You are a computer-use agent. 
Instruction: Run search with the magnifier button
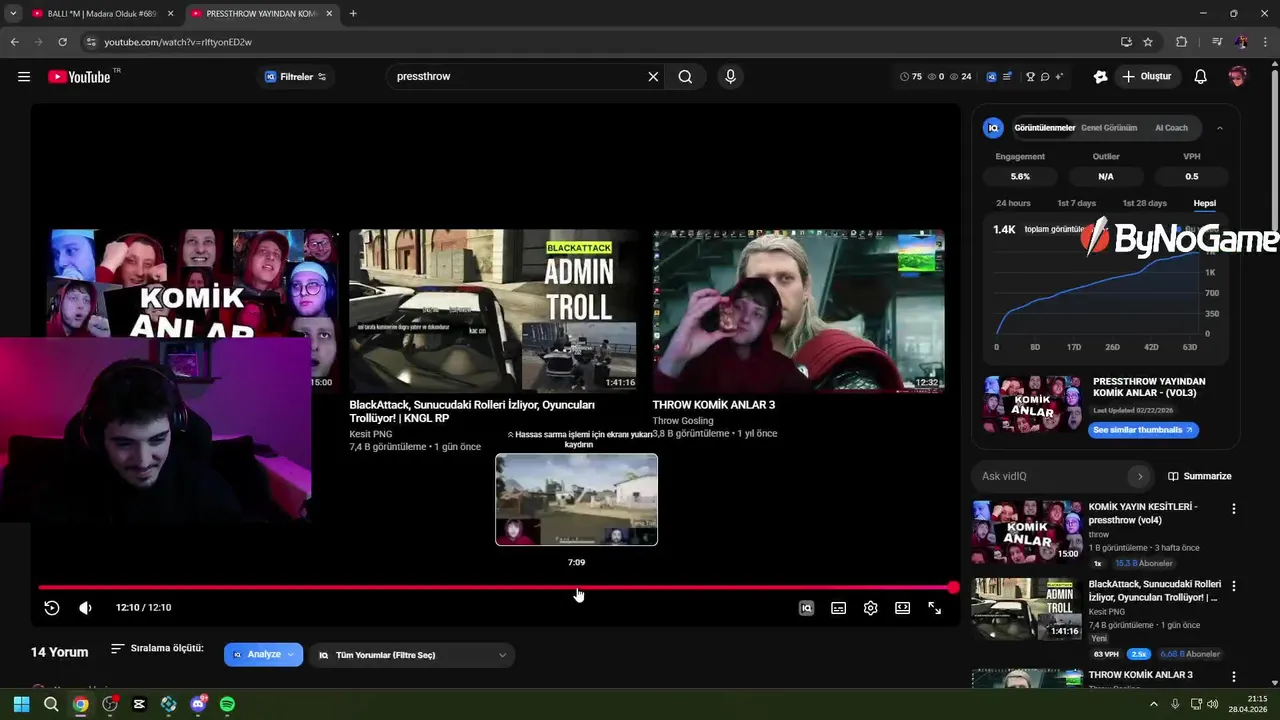click(685, 77)
